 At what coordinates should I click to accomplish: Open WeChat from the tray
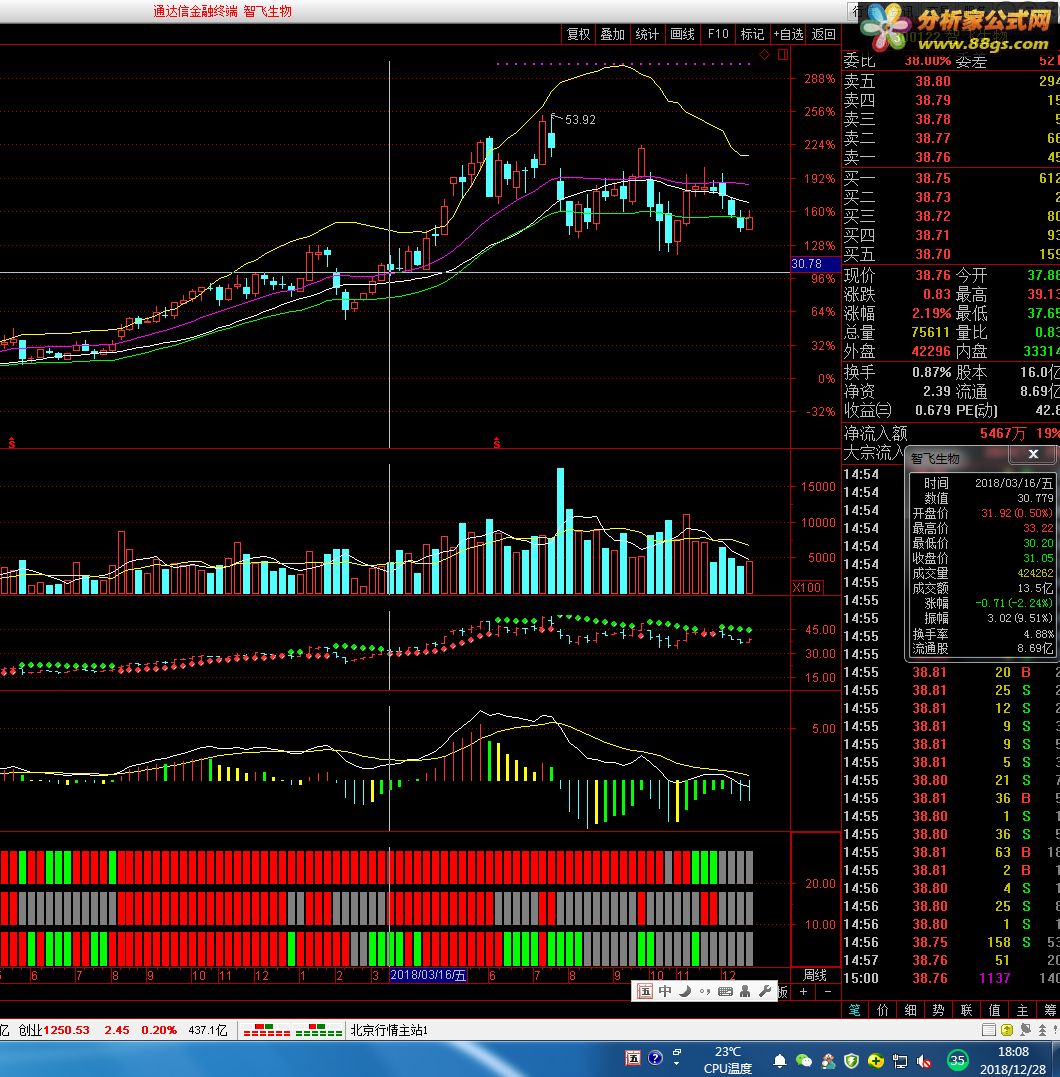(x=803, y=1061)
